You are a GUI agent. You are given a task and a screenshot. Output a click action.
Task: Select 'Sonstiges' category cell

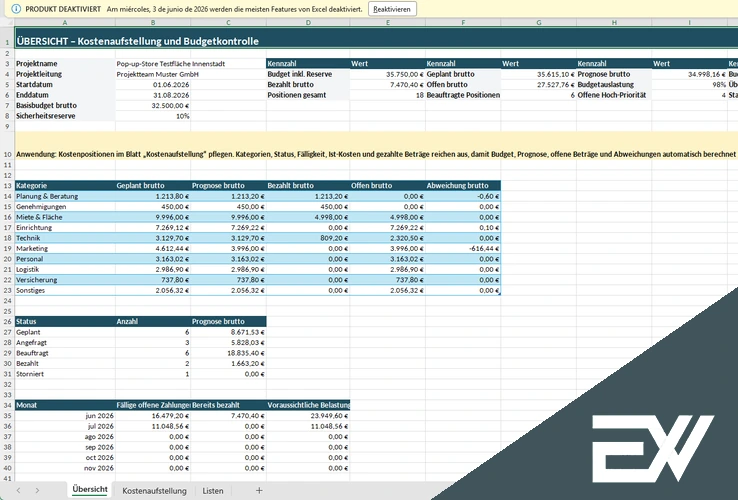tap(65, 290)
